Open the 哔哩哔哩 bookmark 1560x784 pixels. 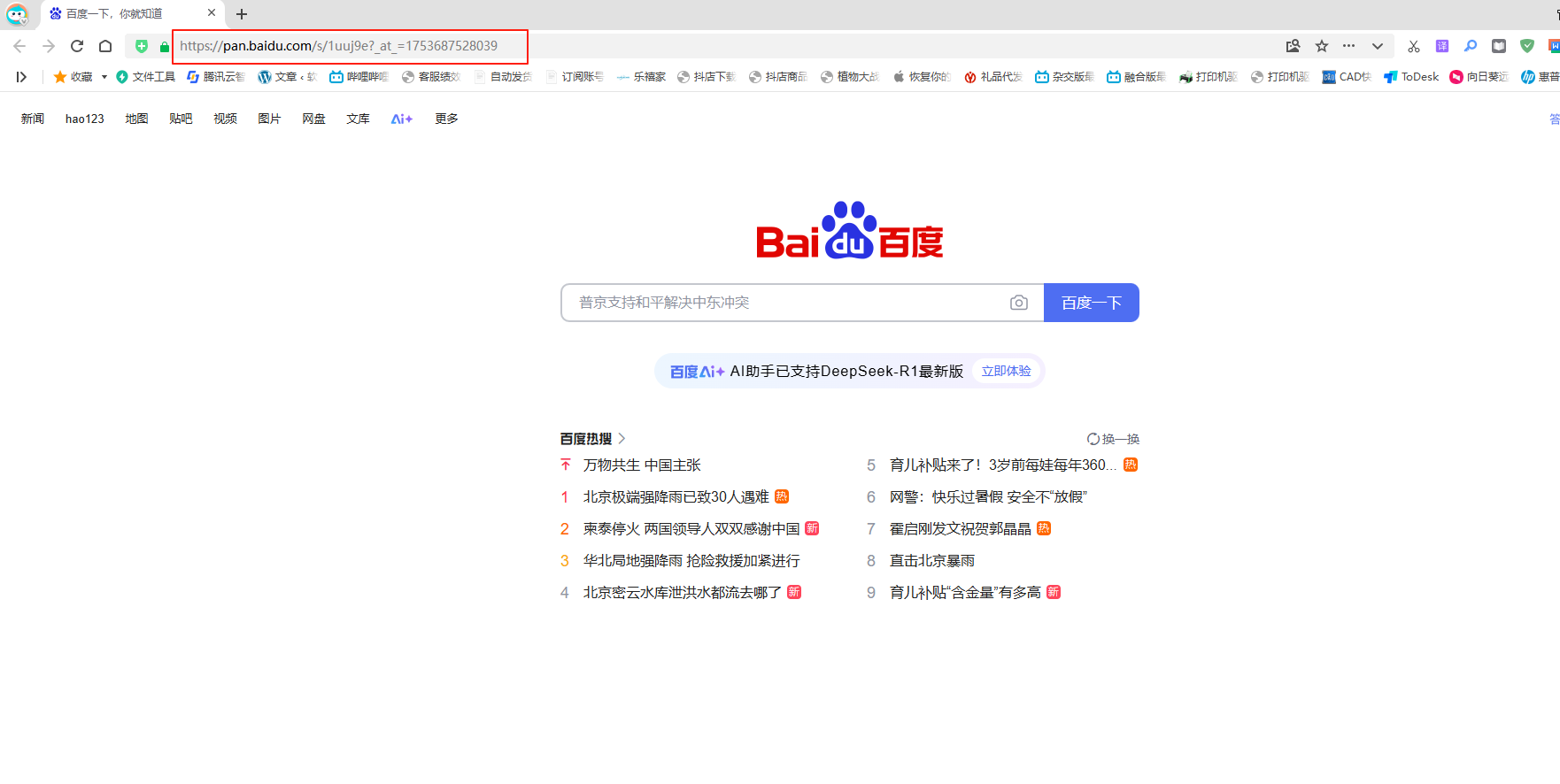(359, 77)
